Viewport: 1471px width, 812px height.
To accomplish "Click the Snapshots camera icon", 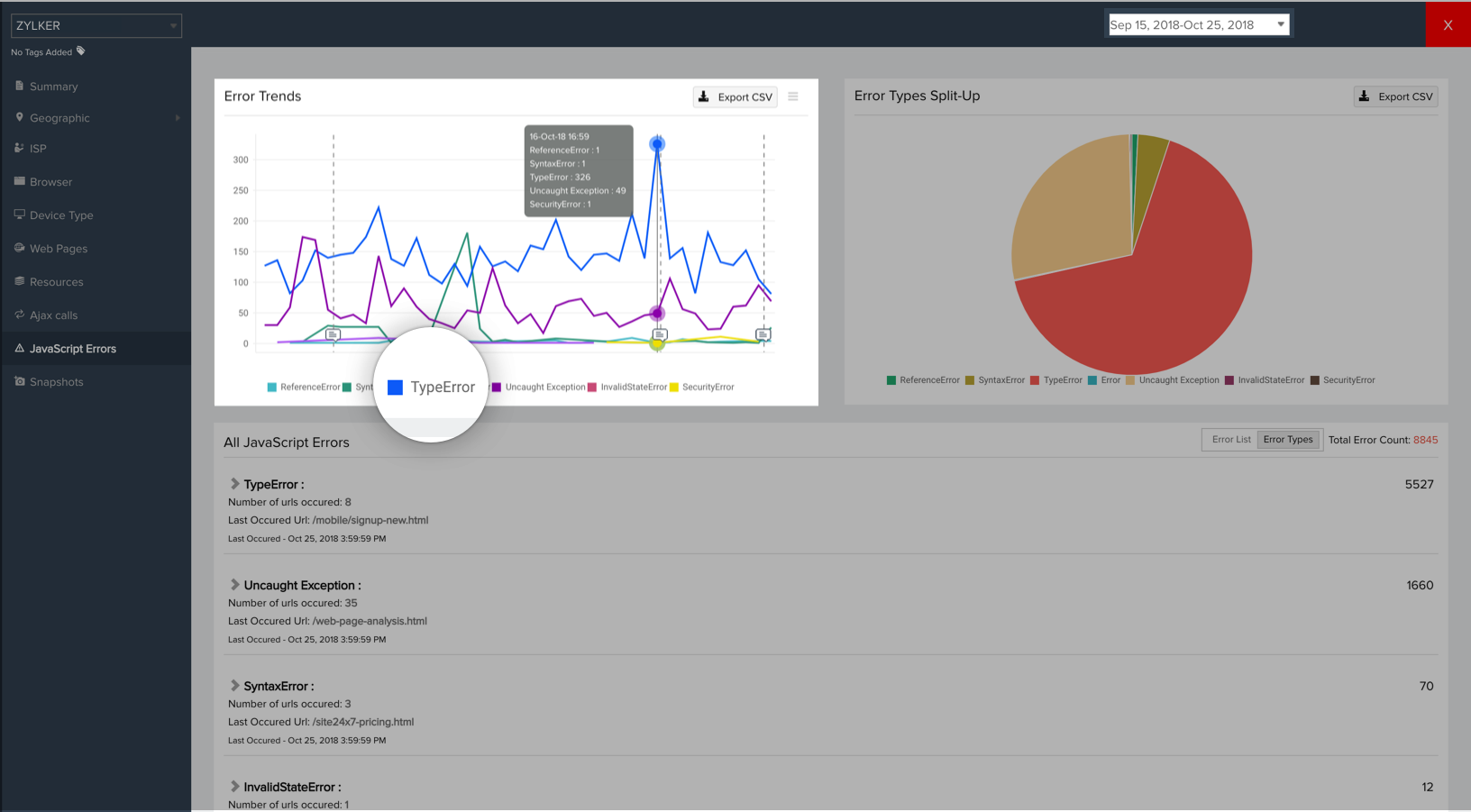I will (x=19, y=381).
